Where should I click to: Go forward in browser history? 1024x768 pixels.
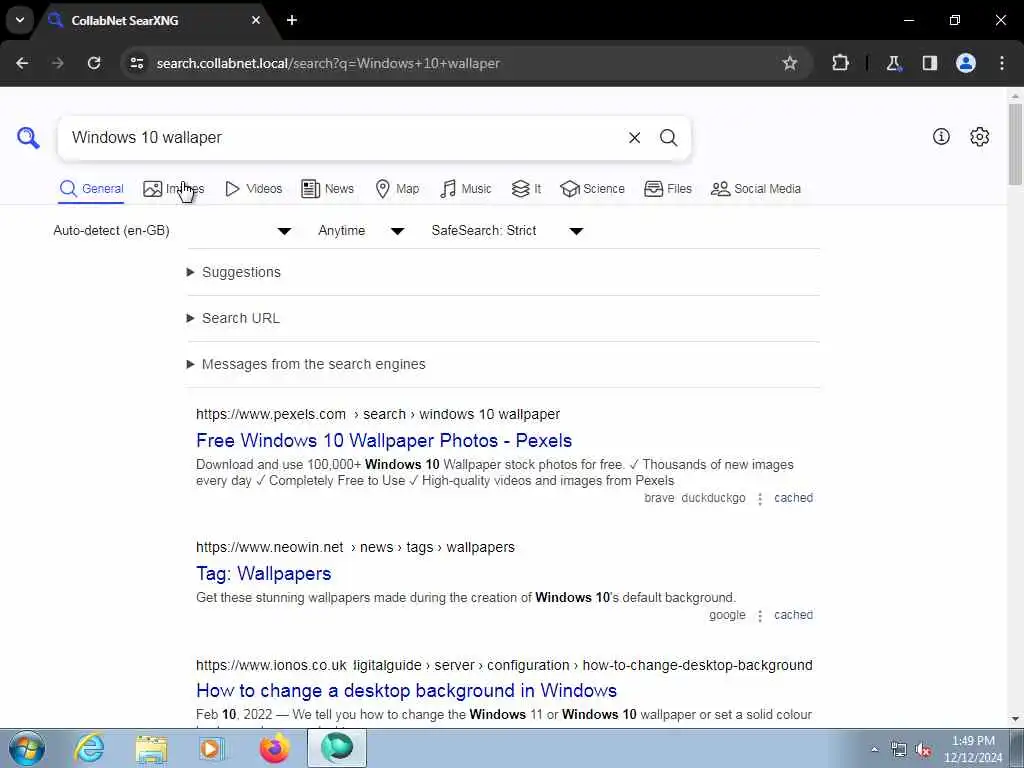(58, 63)
